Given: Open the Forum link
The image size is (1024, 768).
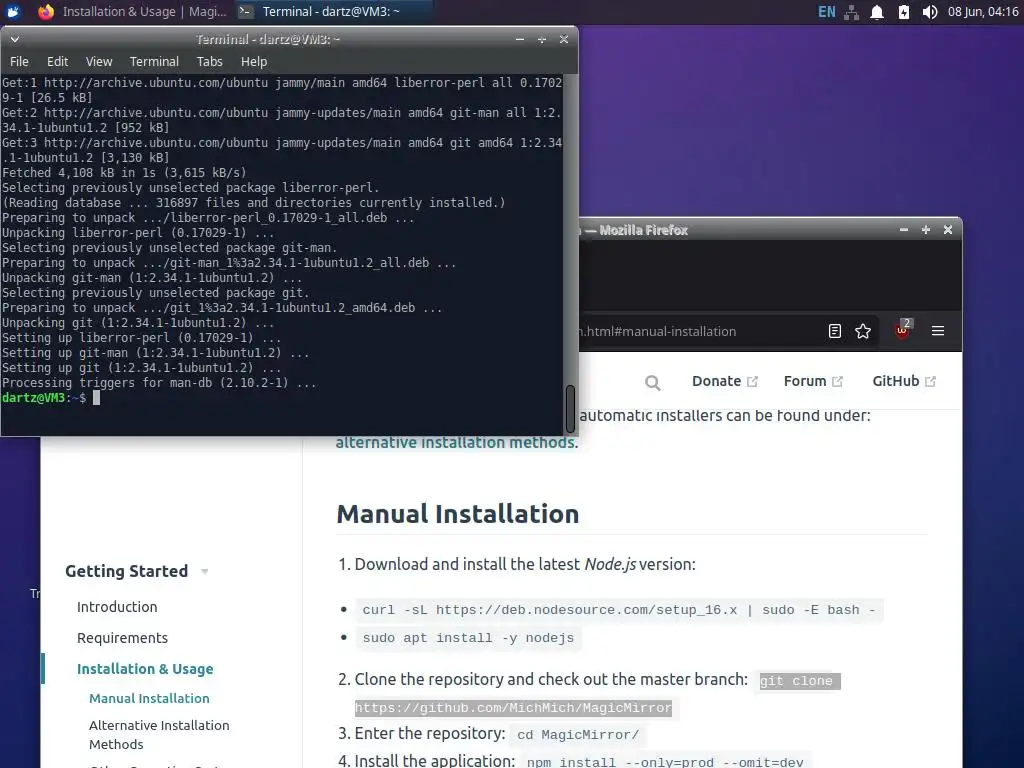Looking at the screenshot, I should click(x=813, y=381).
